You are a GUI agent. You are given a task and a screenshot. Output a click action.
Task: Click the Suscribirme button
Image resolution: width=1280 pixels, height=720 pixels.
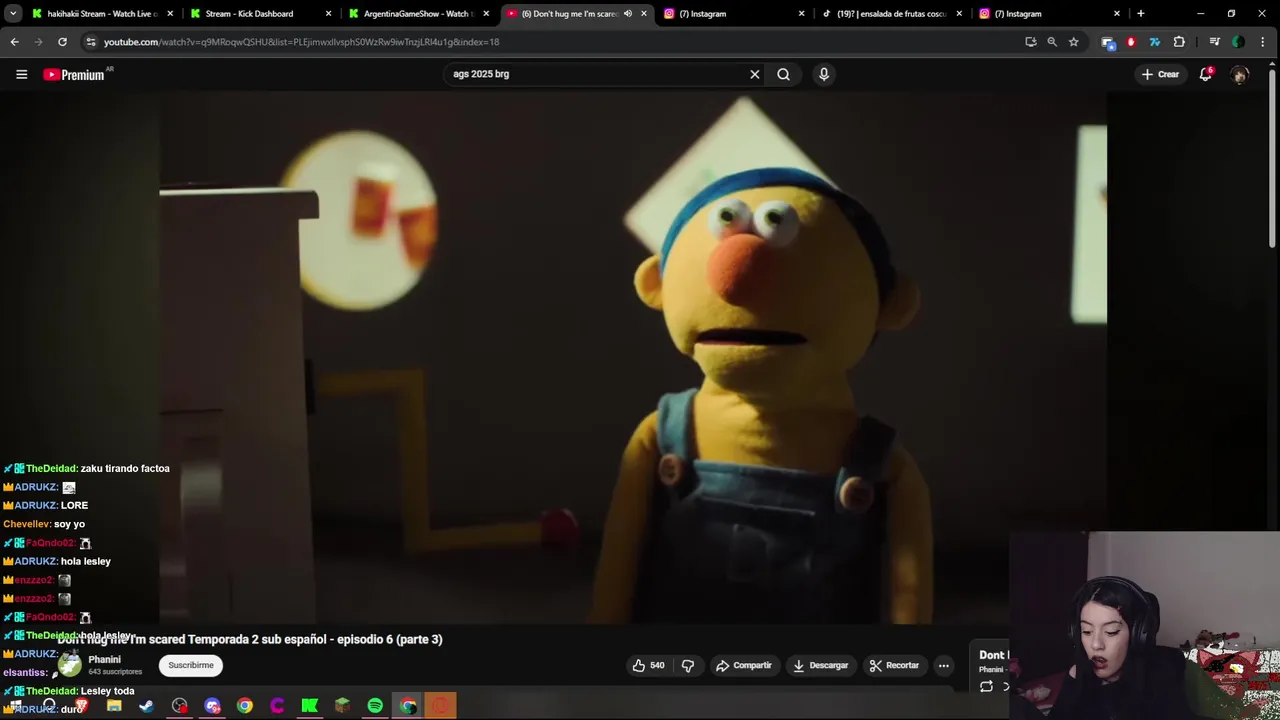[191, 665]
